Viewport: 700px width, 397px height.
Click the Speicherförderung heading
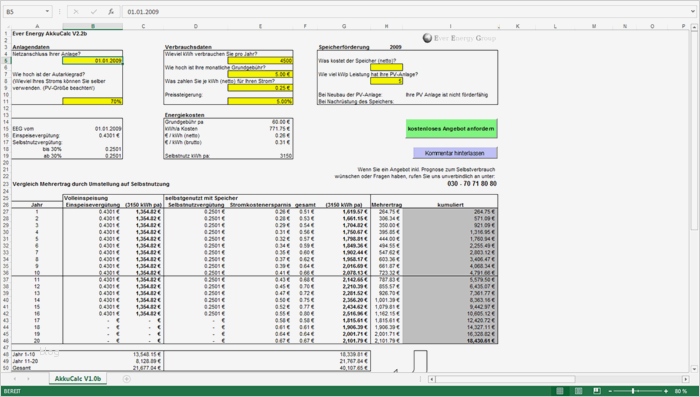[x=344, y=47]
